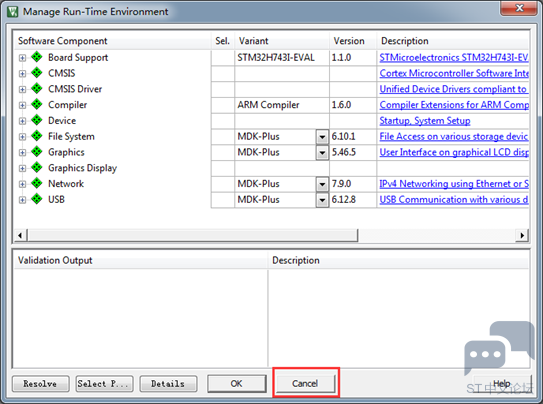Click the Version column header
543x404 pixels.
[353, 41]
